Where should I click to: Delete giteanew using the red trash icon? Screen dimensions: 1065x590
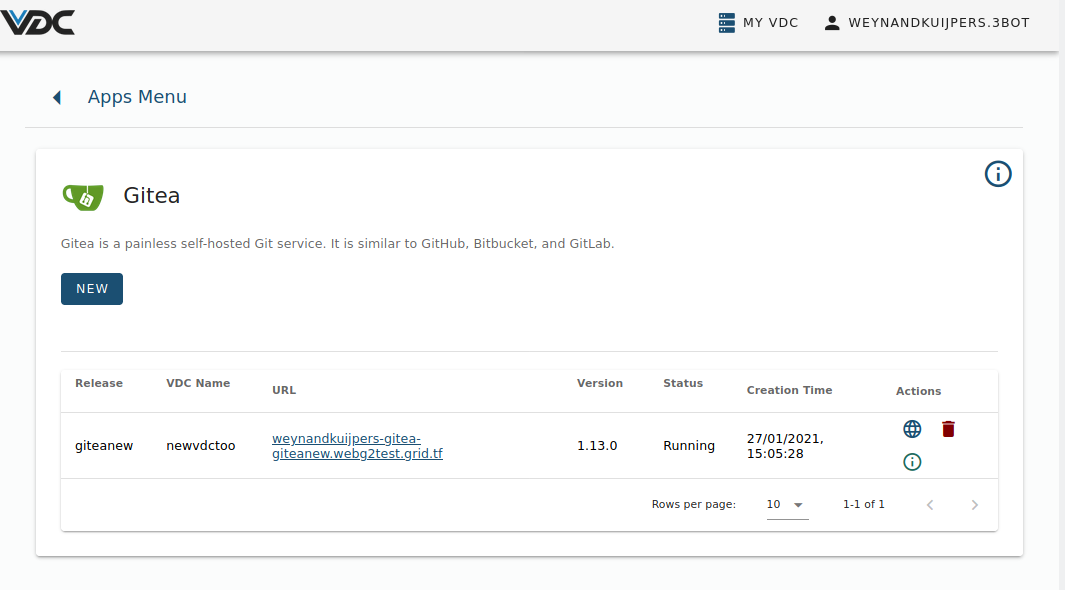pyautogui.click(x=948, y=429)
